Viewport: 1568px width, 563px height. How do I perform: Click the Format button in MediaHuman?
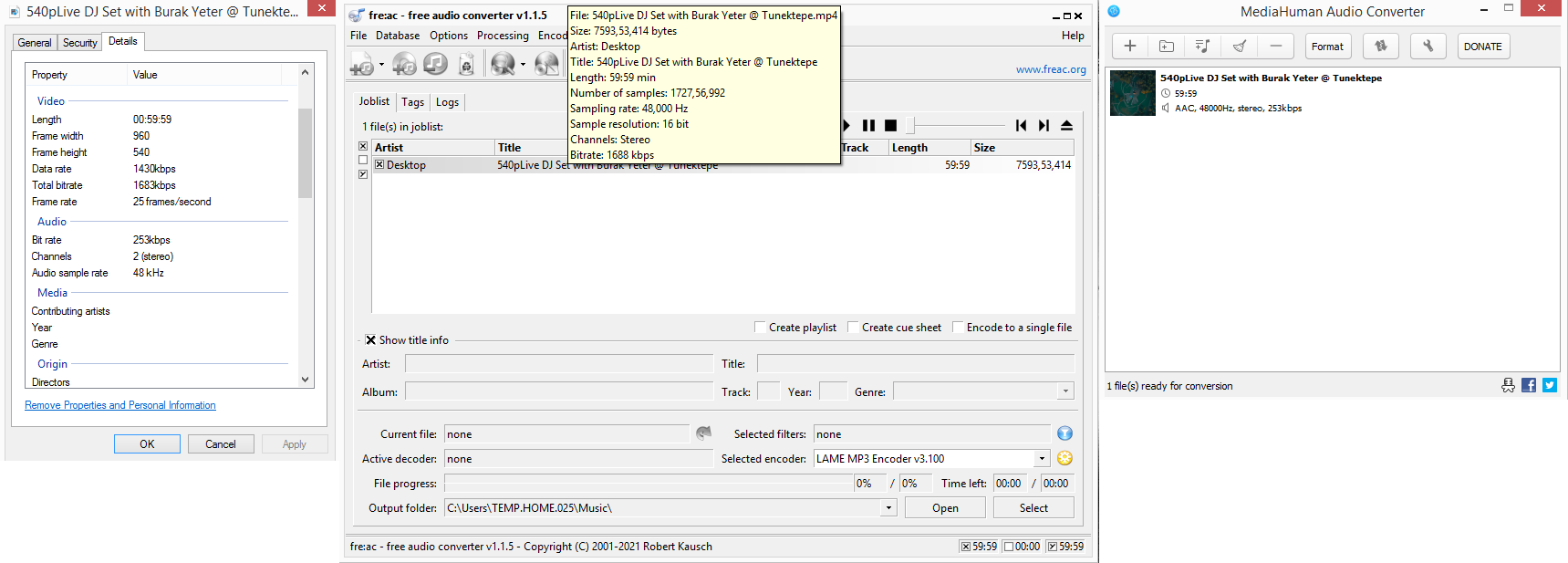tap(1327, 47)
